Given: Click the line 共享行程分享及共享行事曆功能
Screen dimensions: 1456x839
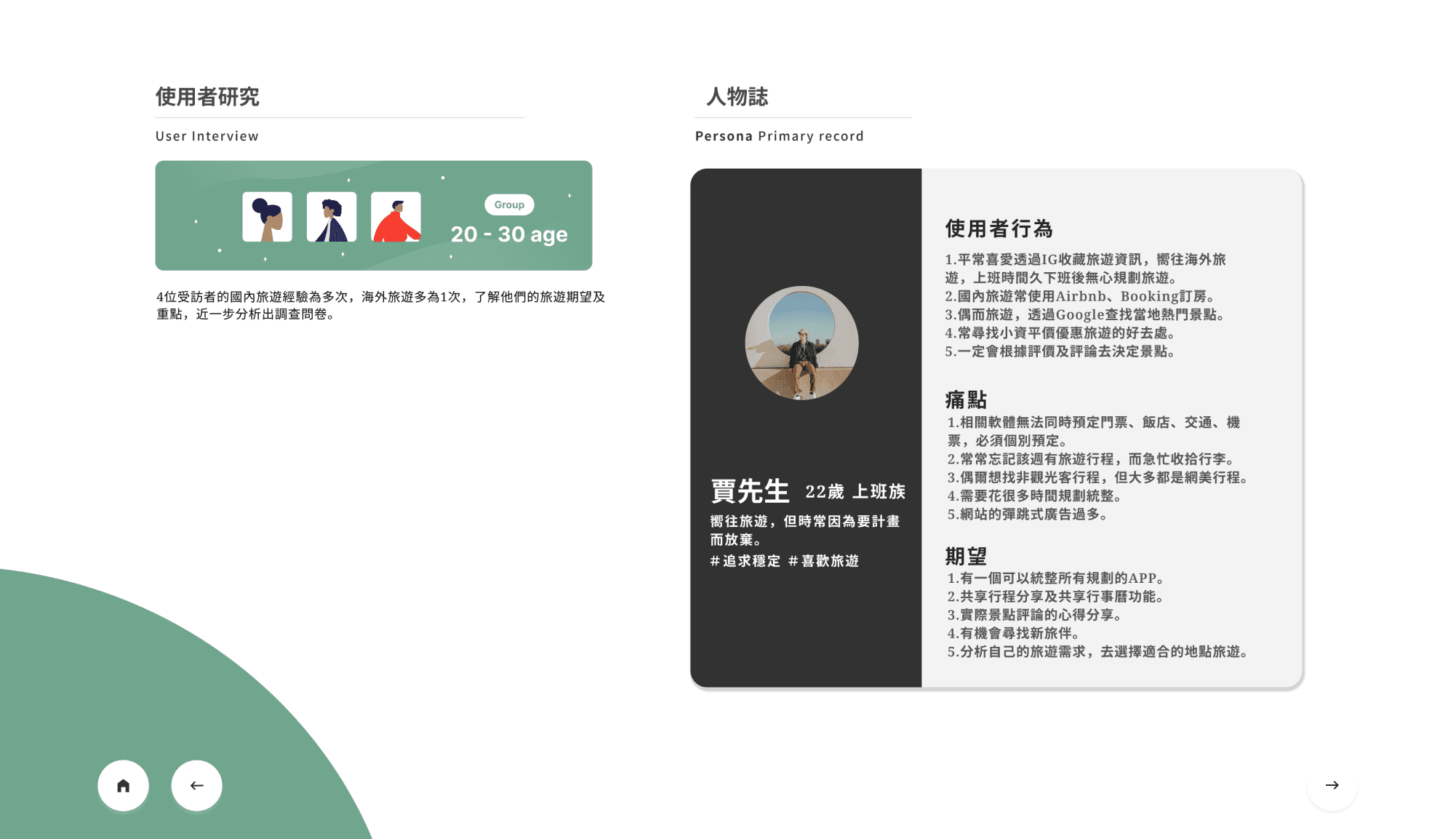Looking at the screenshot, I should 1056,597.
